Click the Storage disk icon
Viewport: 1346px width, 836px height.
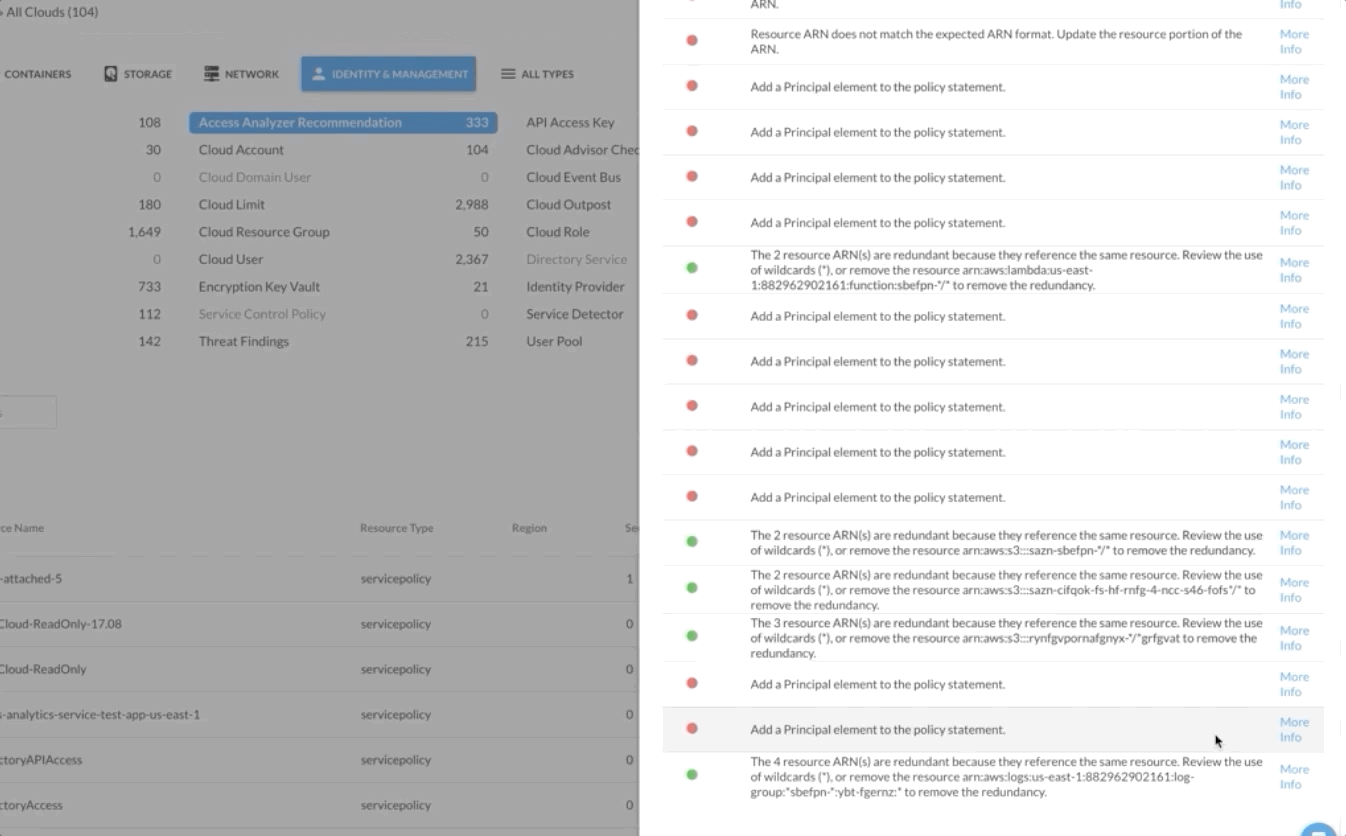tap(111, 74)
